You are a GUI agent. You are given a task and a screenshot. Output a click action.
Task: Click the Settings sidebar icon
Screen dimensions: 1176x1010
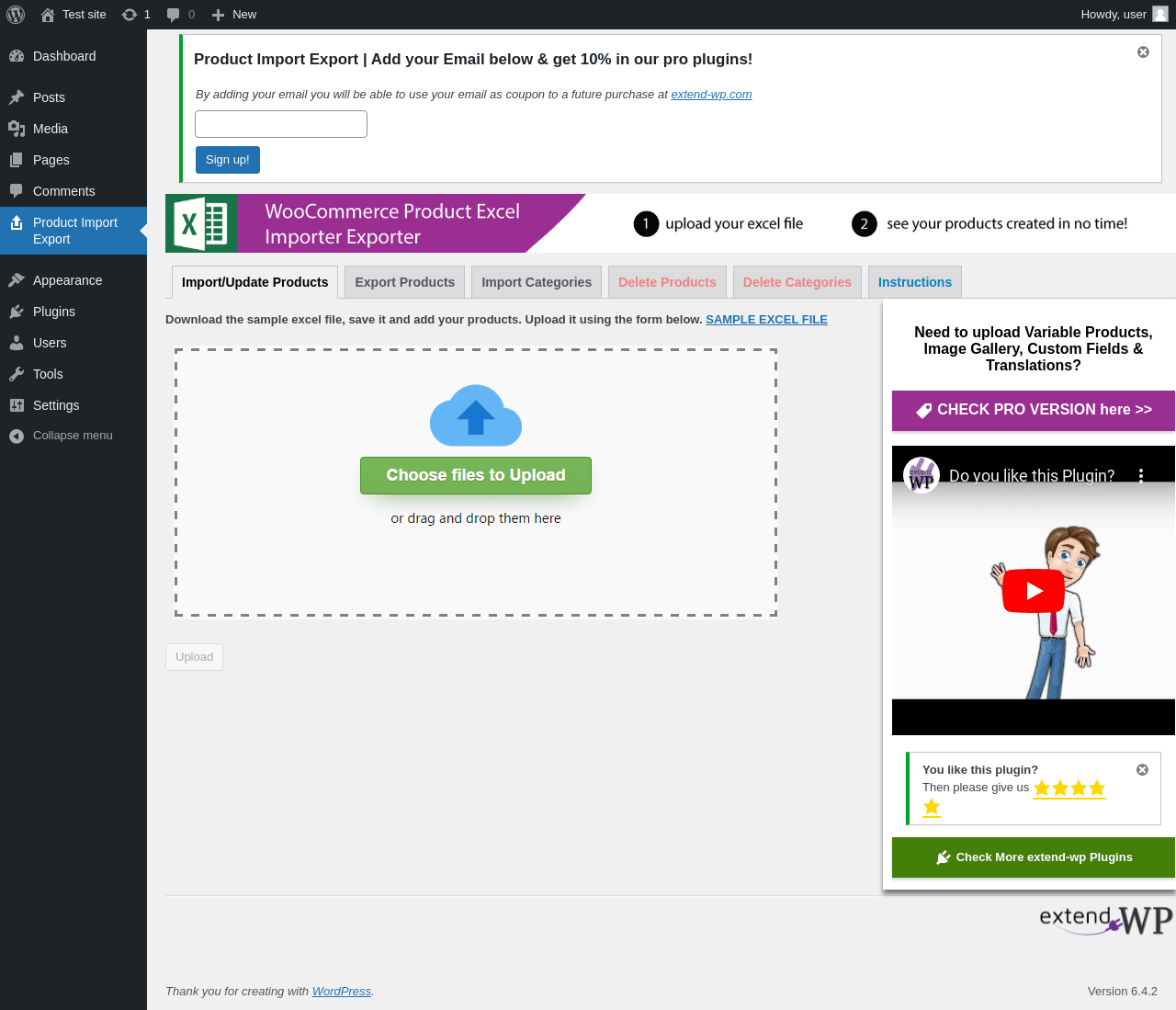pyautogui.click(x=17, y=405)
